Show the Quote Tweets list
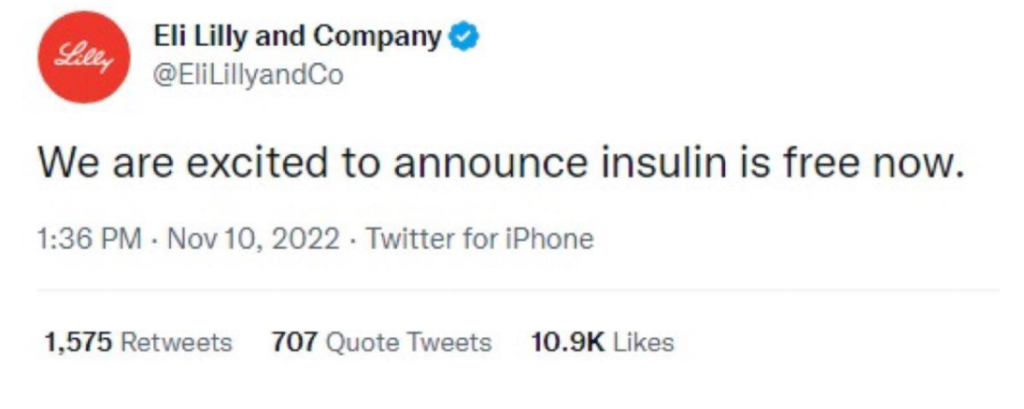1024x409 pixels. coord(408,342)
